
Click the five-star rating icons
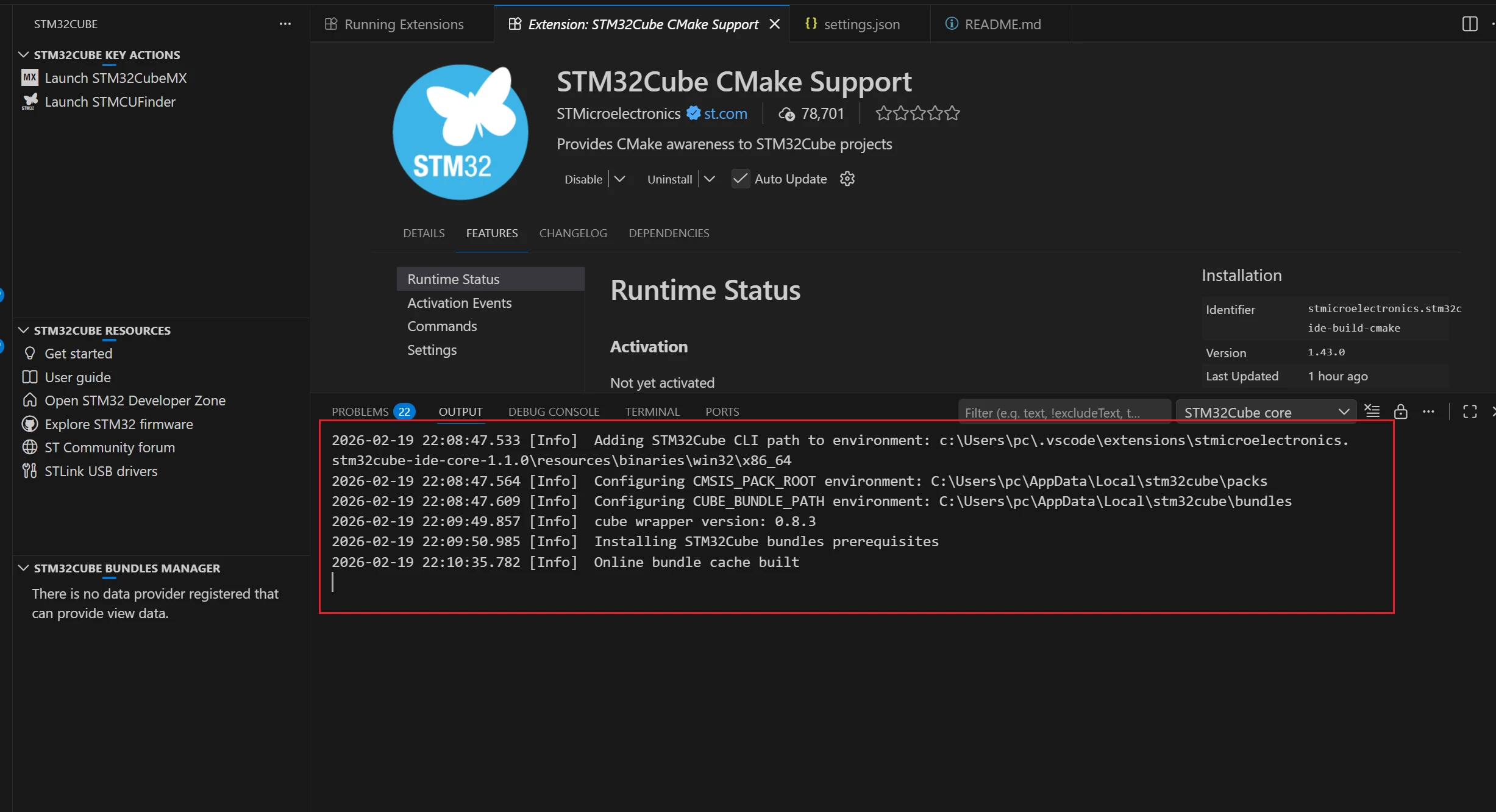917,113
